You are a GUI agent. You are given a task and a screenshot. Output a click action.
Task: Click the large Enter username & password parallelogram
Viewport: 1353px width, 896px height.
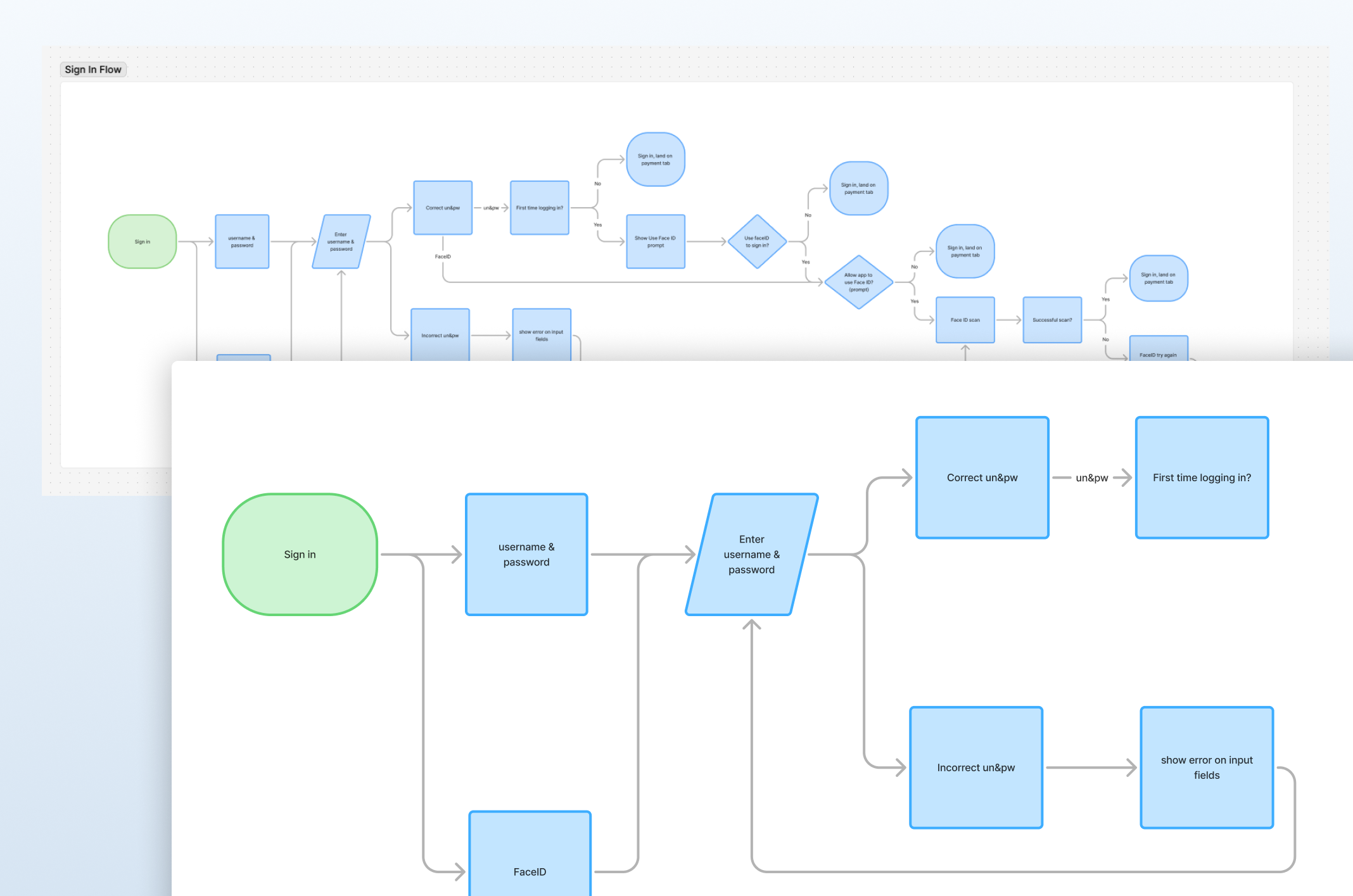coord(751,554)
